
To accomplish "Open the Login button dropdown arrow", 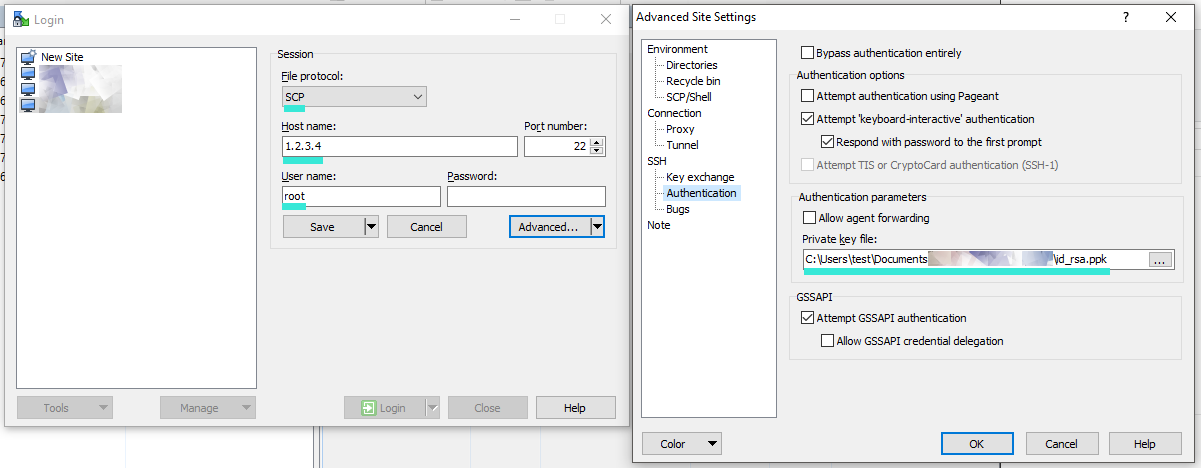I will coord(433,408).
